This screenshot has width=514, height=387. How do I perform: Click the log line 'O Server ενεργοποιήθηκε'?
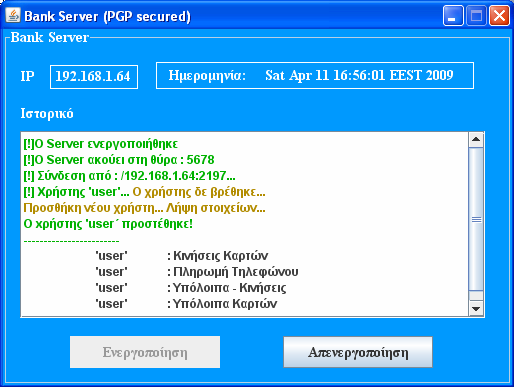pyautogui.click(x=100, y=144)
